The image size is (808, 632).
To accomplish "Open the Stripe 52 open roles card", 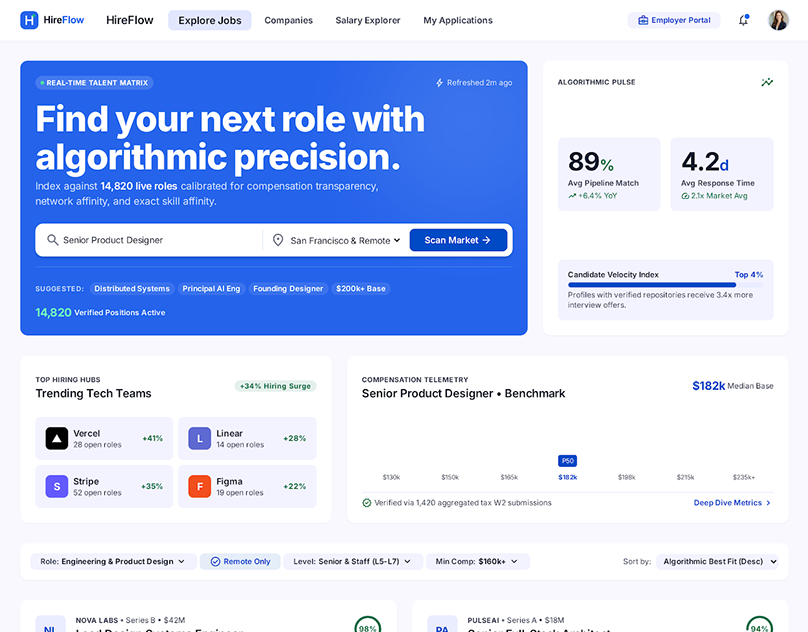I will pos(104,486).
